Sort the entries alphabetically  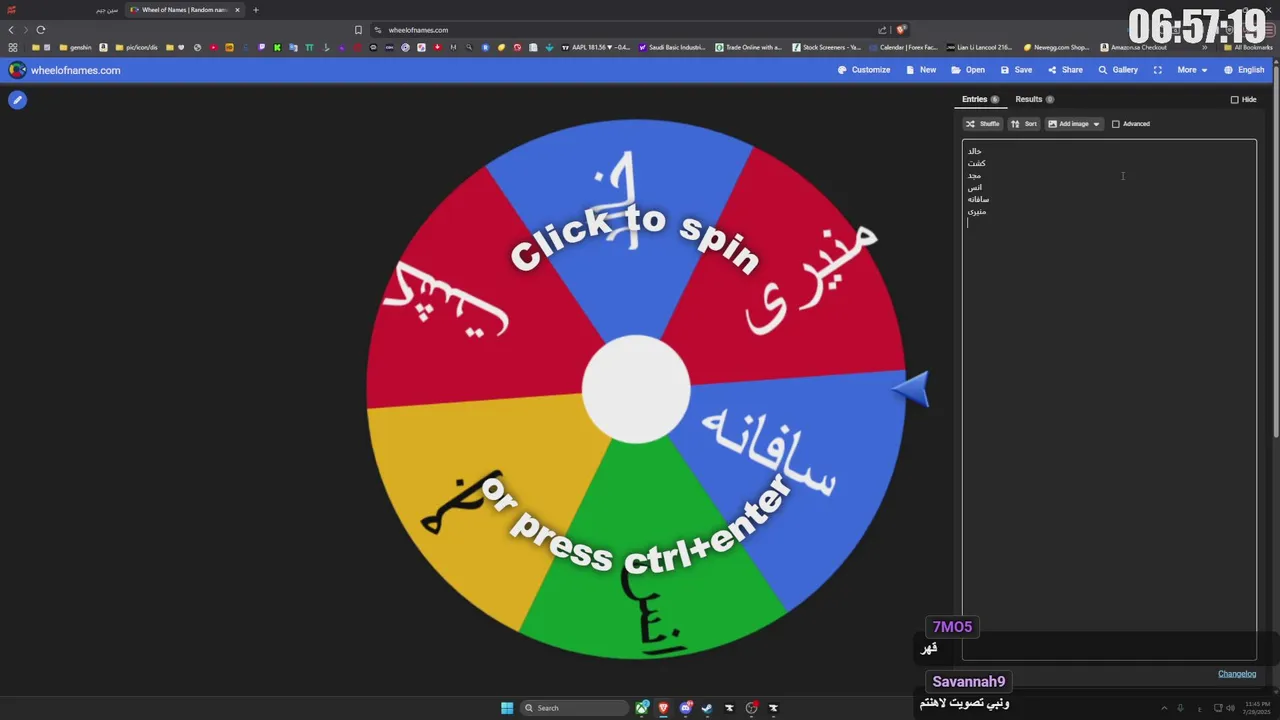tap(1023, 124)
